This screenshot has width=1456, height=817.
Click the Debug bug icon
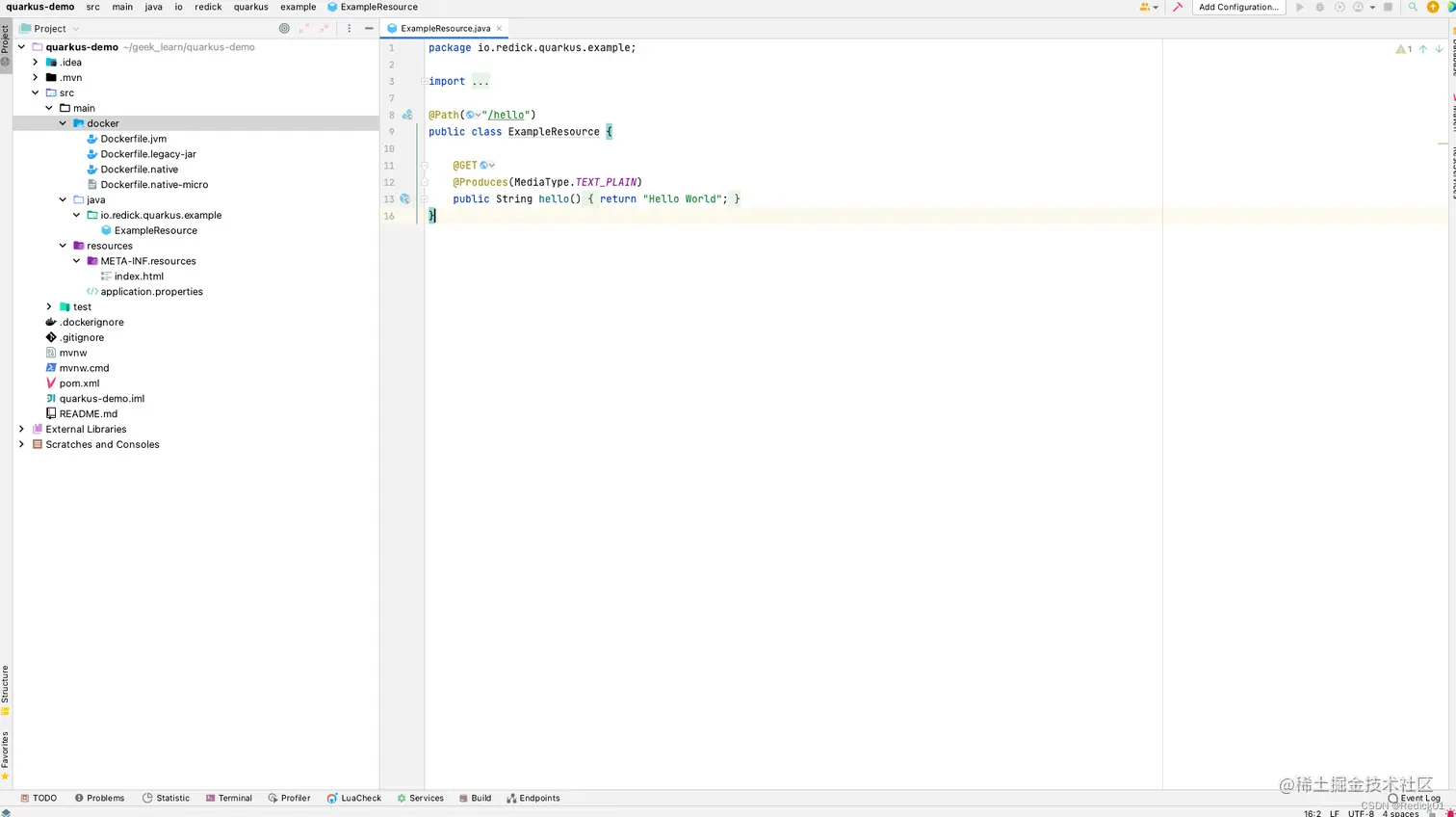(1320, 7)
